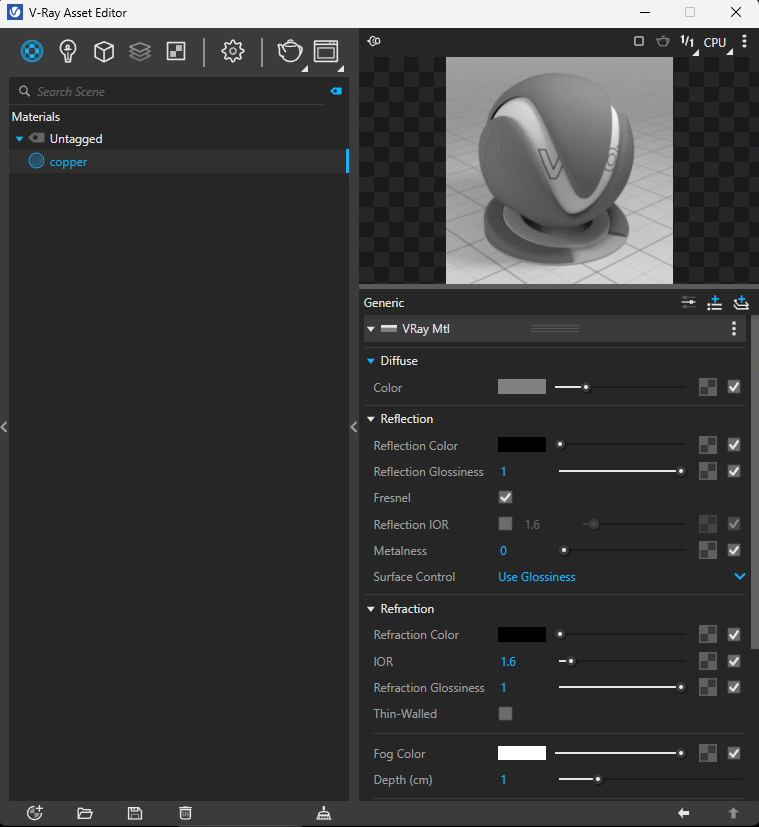Viewport: 759px width, 827px height.
Task: Toggle Diffuse Color texture checkbox
Action: tap(734, 387)
